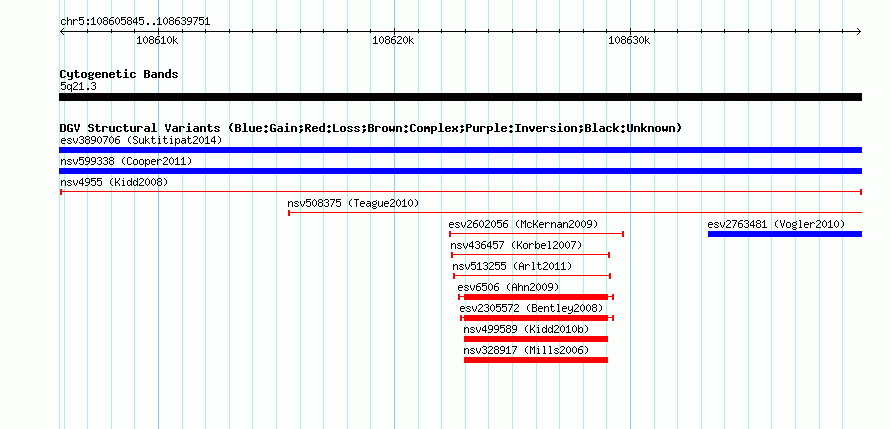Click the esv2602056 (McKernan2009) label
This screenshot has height=429, width=890.
(x=523, y=224)
